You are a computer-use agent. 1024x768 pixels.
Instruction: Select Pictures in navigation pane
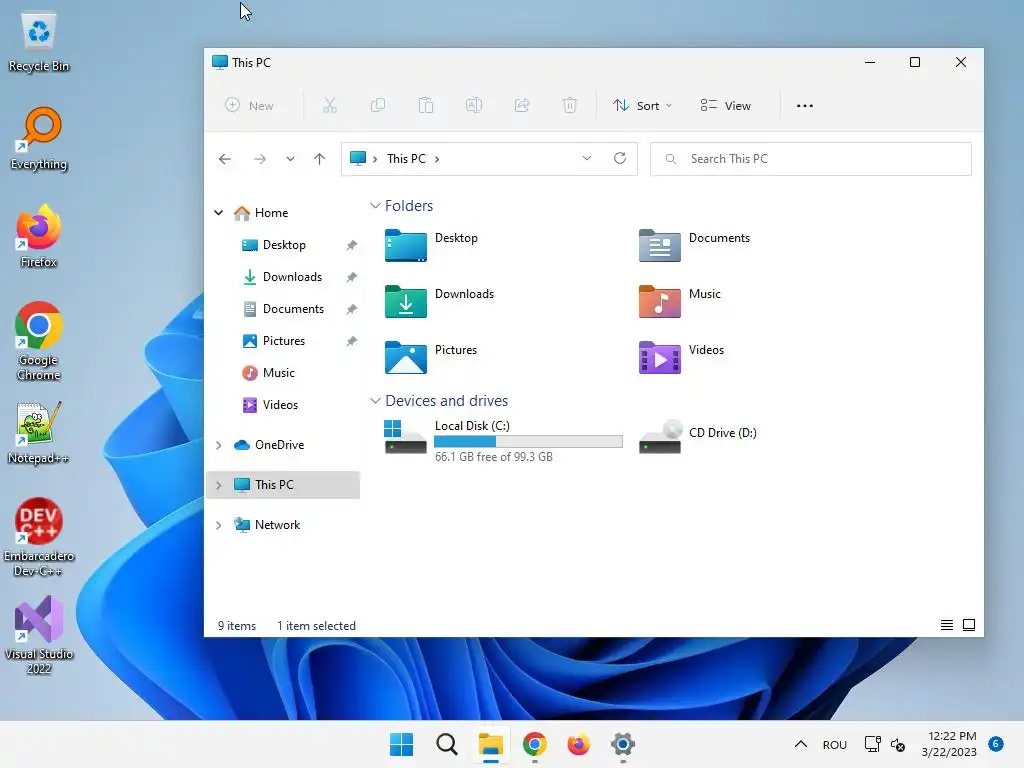click(273, 341)
